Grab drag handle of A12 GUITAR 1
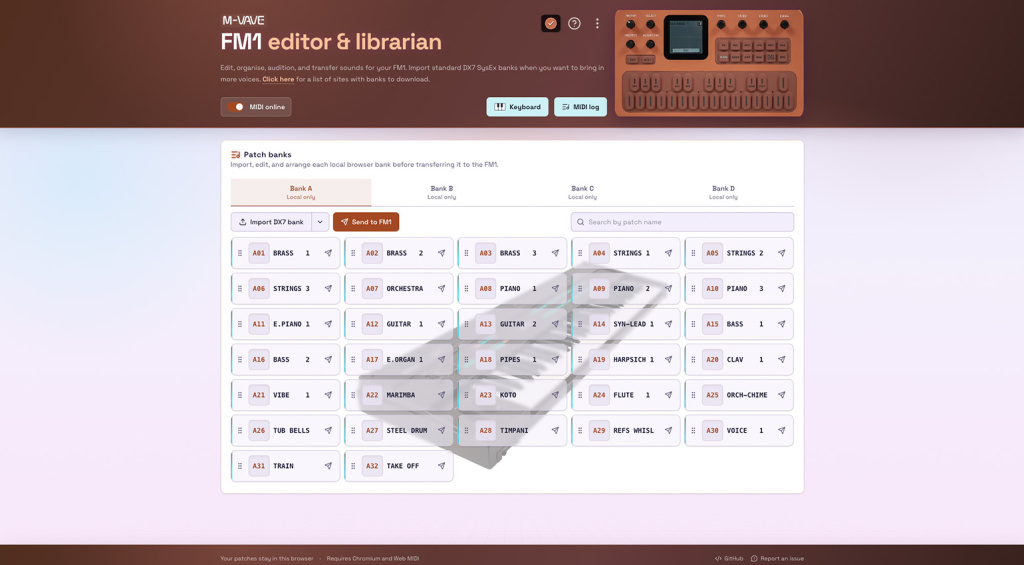This screenshot has height=565, width=1024. point(353,324)
